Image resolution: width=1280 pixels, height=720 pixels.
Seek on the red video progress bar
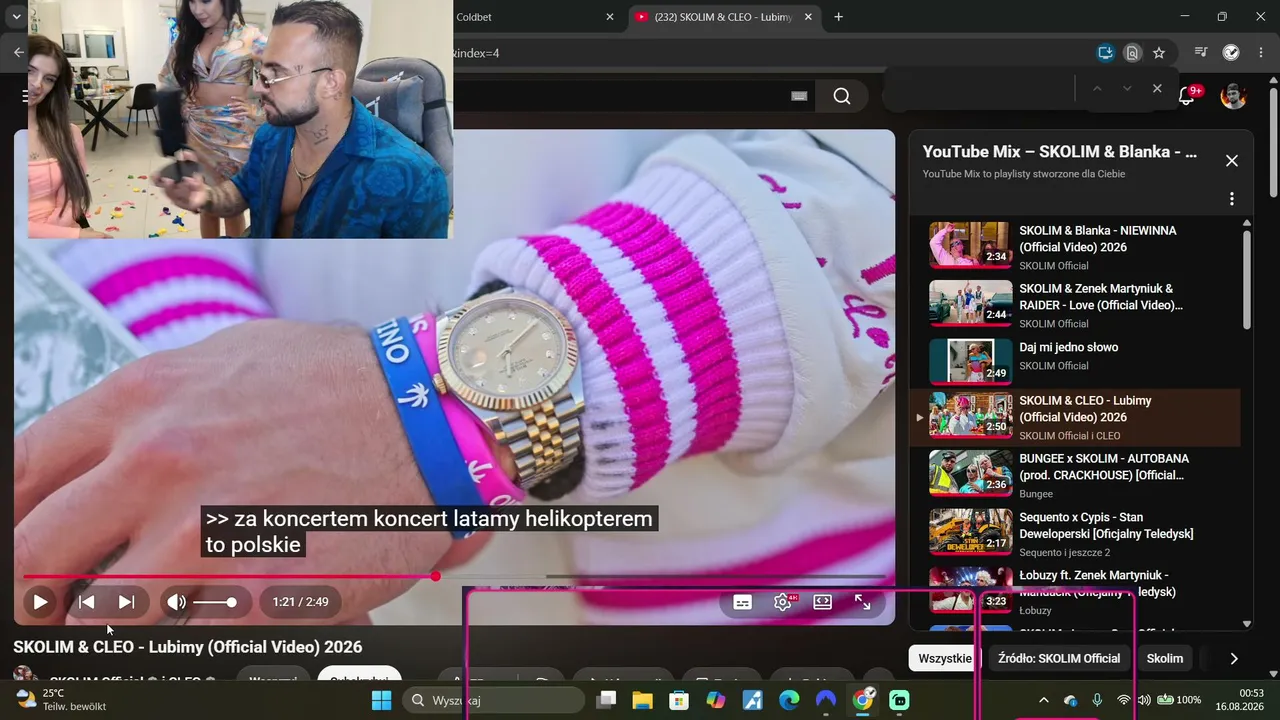(454, 577)
